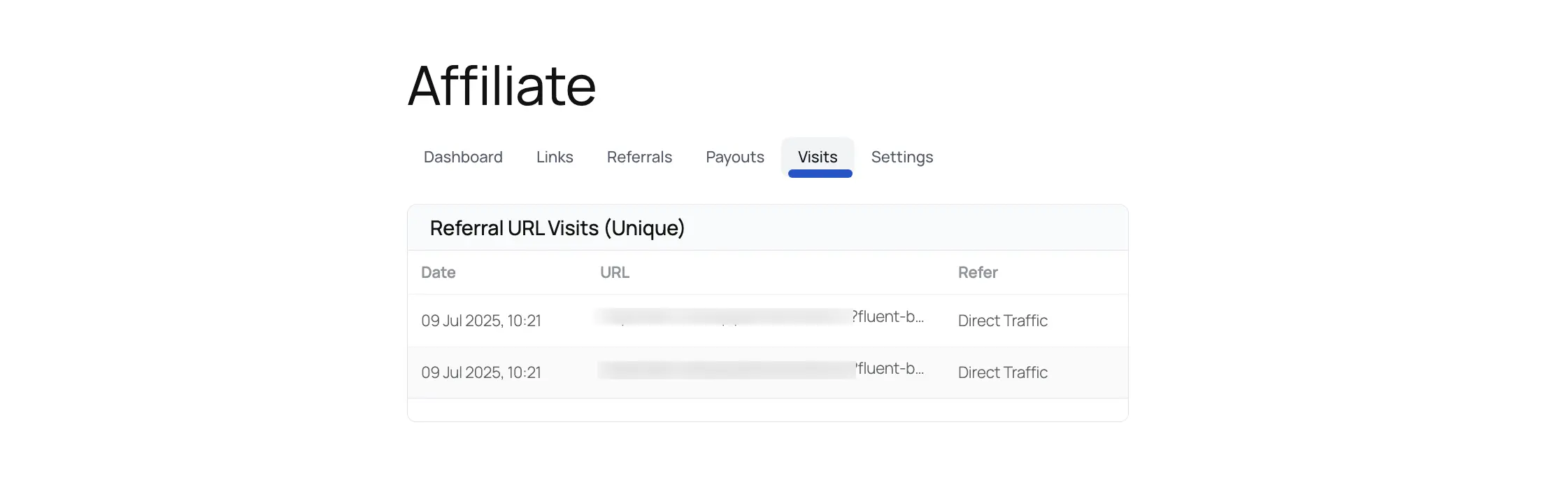Click the Date column header
This screenshot has width=1568, height=504.
(x=437, y=272)
